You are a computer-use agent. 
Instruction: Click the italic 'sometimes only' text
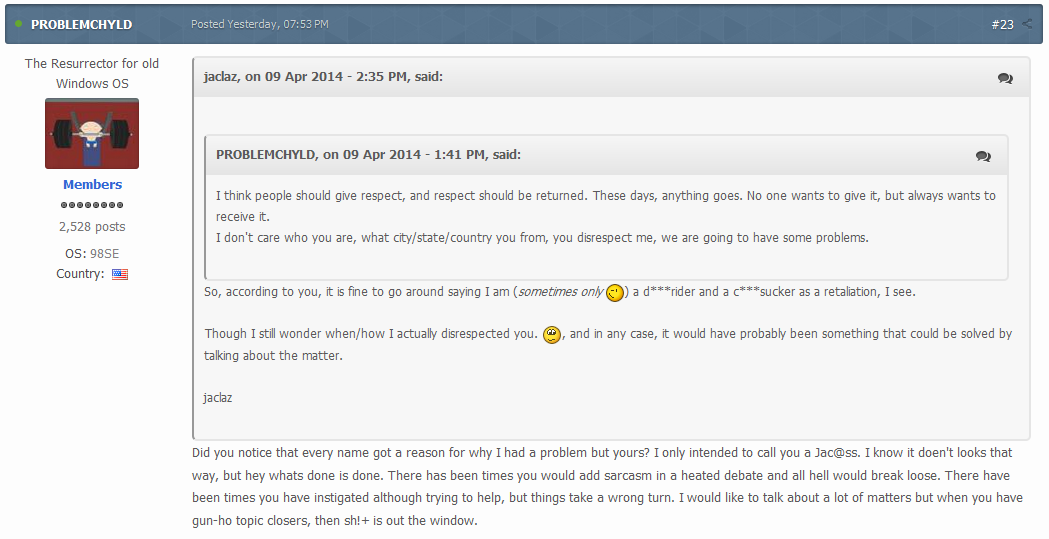pyautogui.click(x=560, y=292)
